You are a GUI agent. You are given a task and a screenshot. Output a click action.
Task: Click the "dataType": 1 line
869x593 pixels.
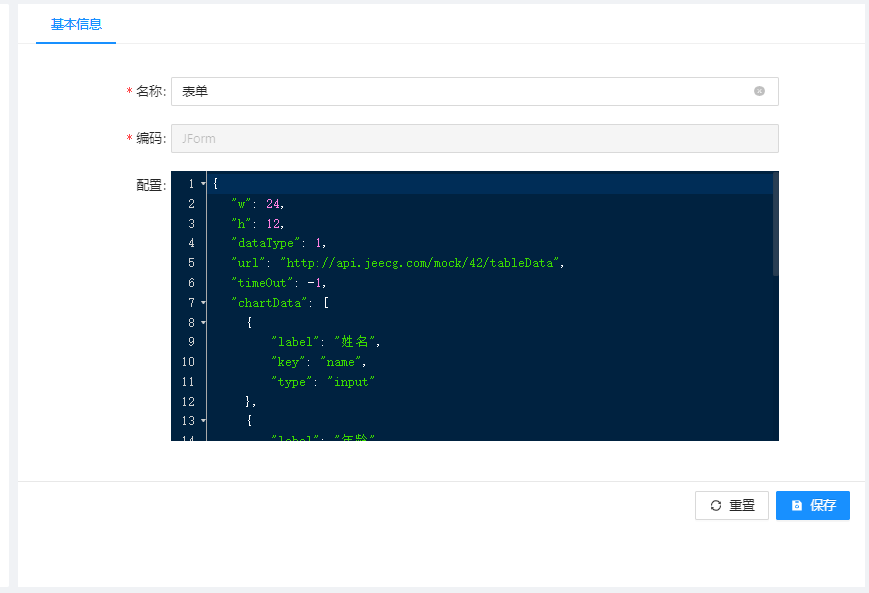point(279,243)
